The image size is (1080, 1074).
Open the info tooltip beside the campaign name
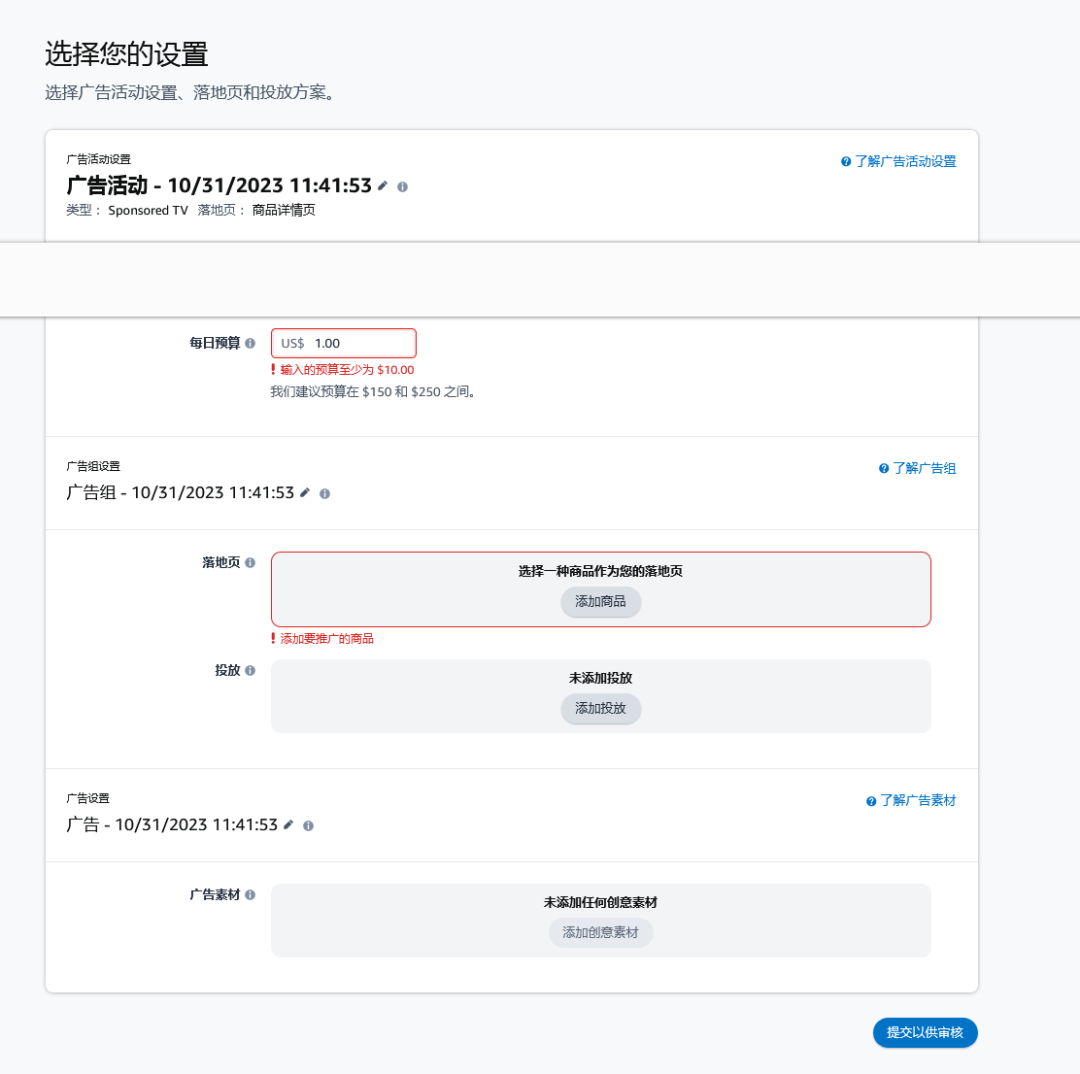point(402,186)
